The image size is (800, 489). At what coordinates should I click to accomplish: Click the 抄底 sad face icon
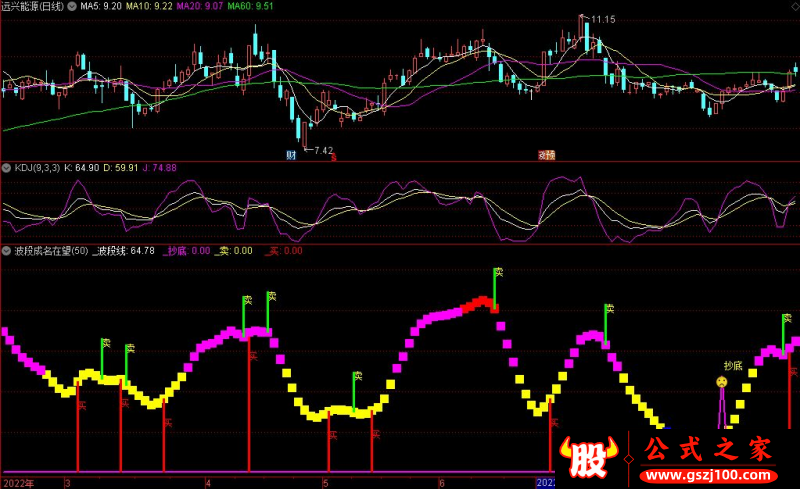[721, 381]
